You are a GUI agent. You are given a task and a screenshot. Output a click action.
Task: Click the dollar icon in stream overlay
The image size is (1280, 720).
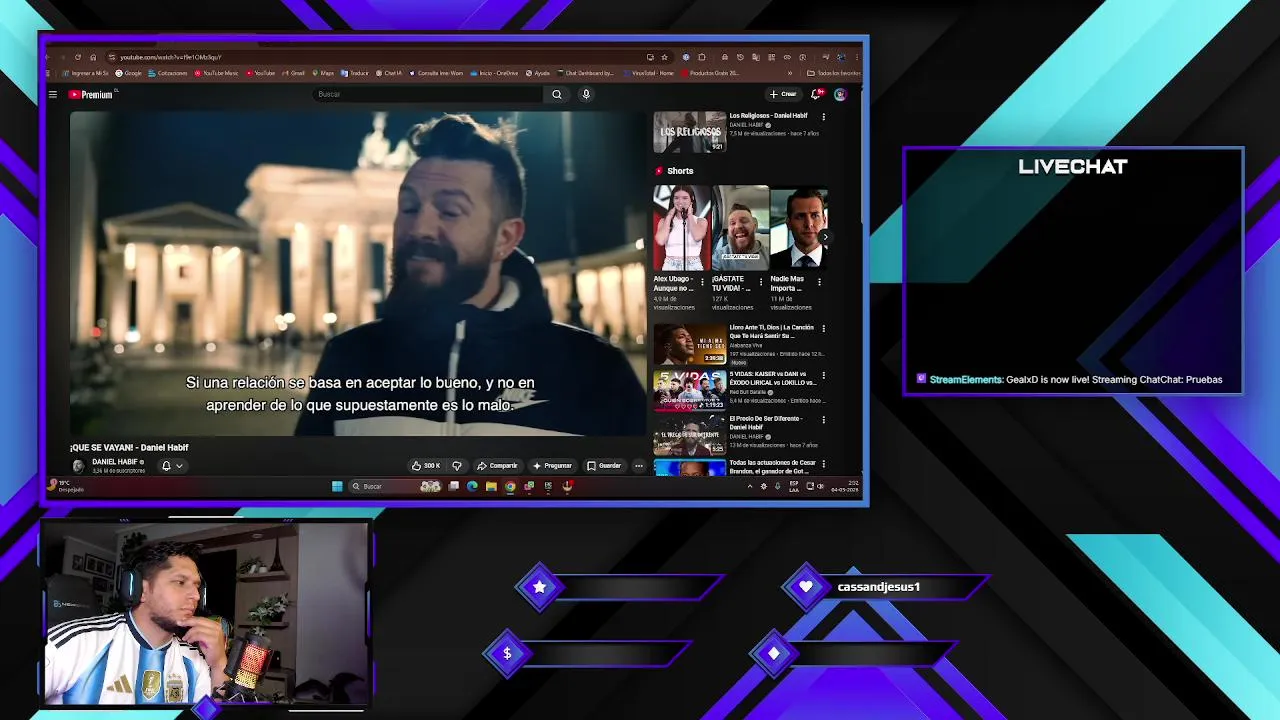coord(507,654)
